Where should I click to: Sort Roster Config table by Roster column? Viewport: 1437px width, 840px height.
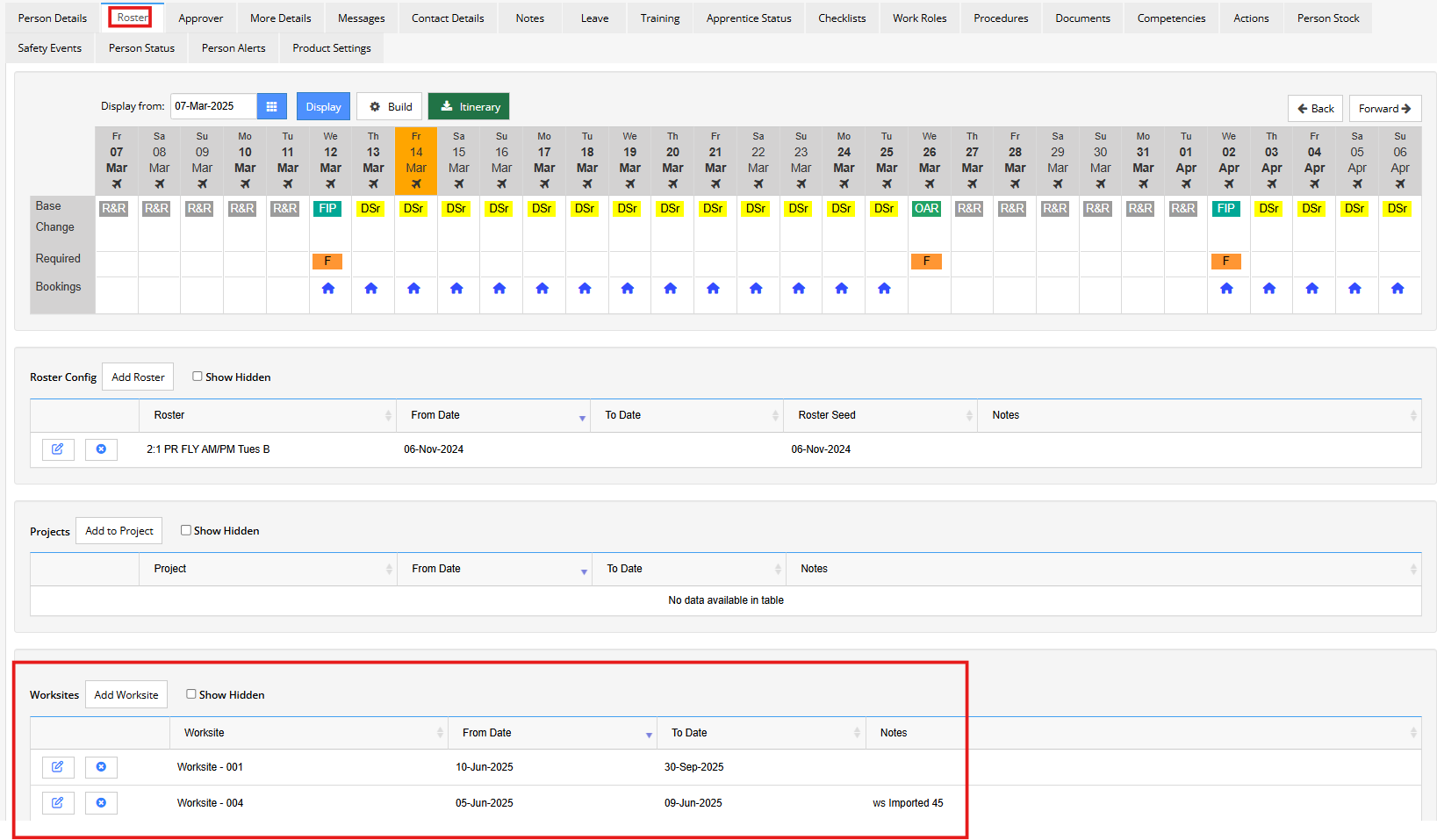point(268,415)
